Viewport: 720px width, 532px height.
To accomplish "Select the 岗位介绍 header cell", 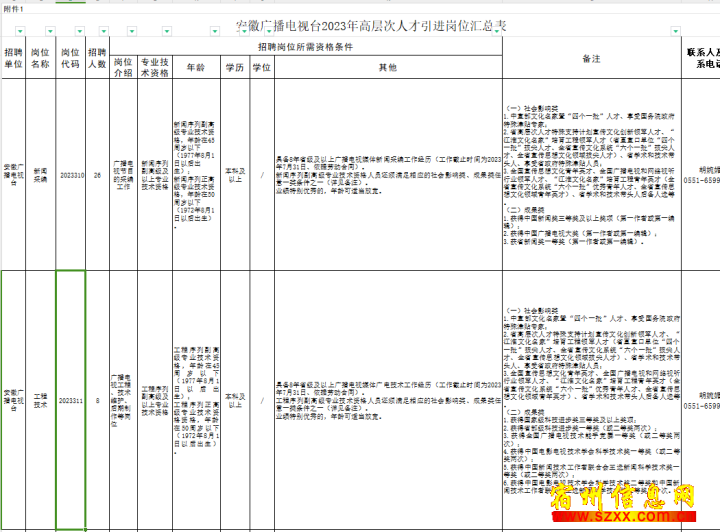I will 124,67.
